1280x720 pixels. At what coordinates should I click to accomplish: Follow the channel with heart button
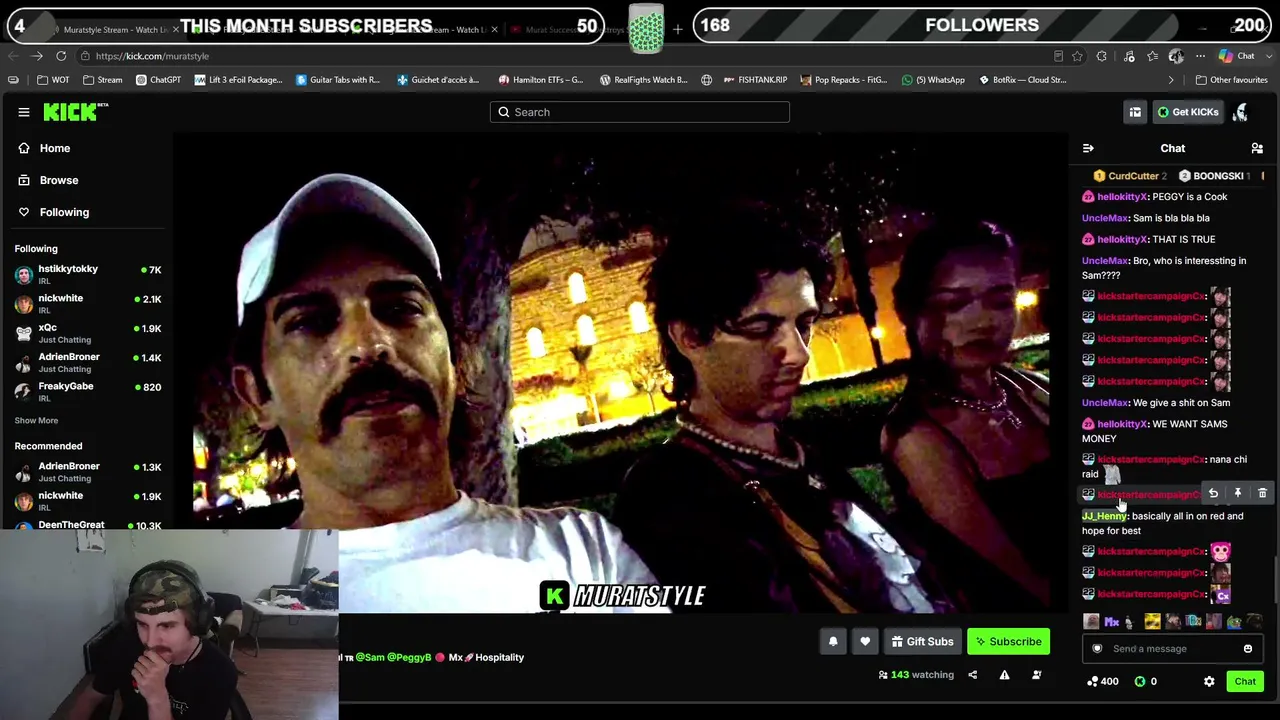pos(865,642)
